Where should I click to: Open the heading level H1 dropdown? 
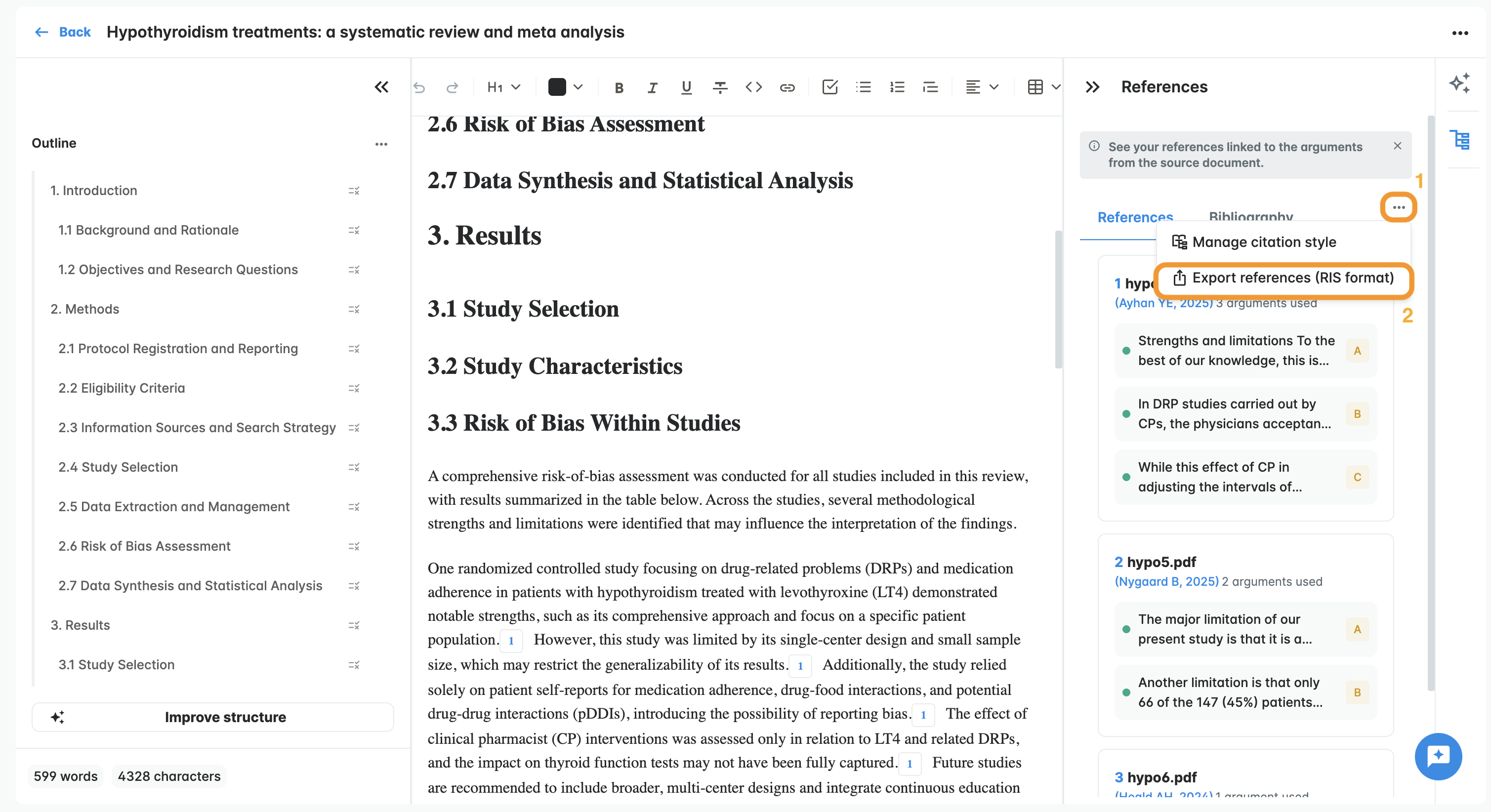503,87
